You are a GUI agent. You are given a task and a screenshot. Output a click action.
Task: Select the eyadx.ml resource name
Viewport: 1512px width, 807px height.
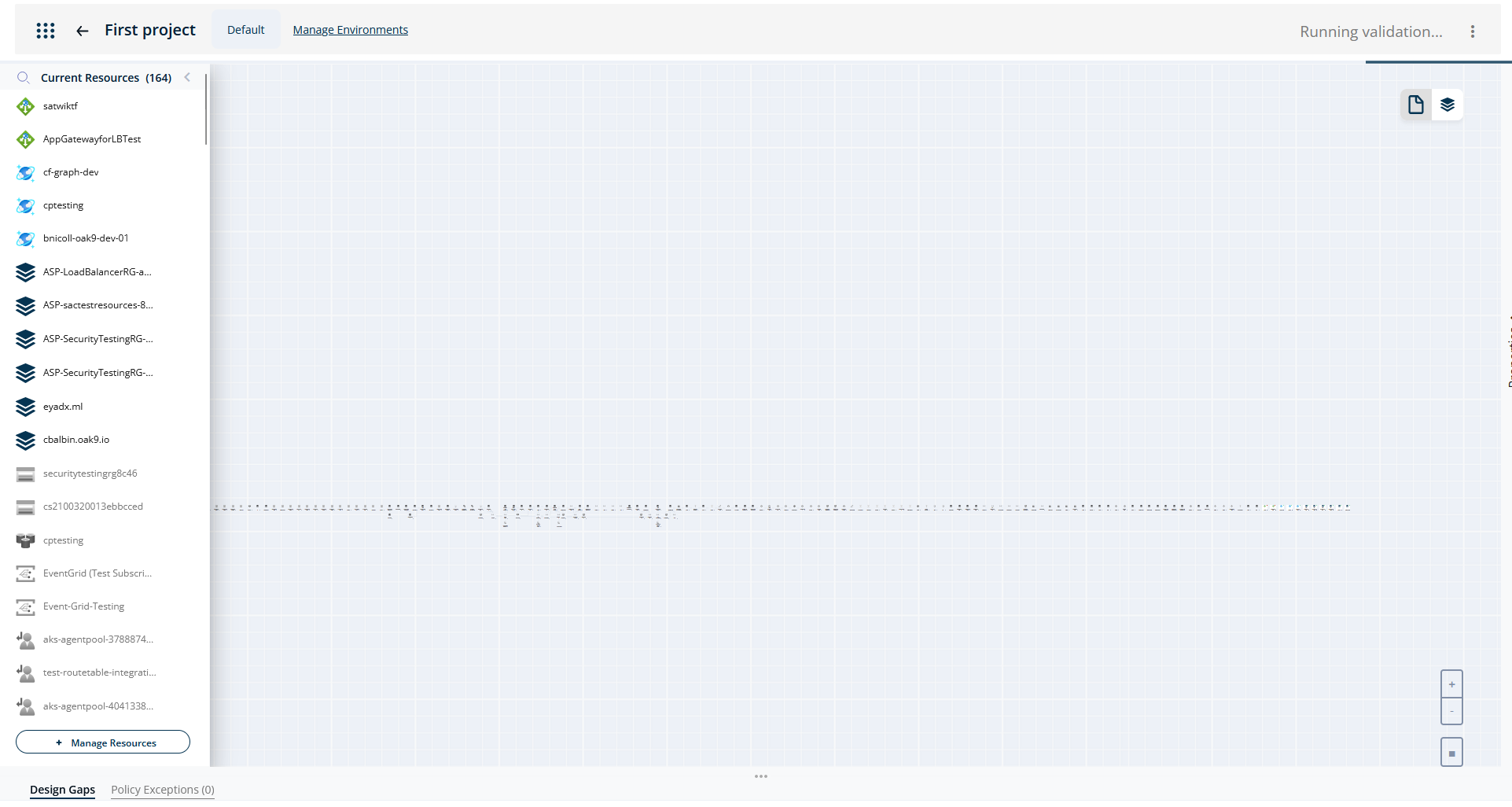[63, 407]
